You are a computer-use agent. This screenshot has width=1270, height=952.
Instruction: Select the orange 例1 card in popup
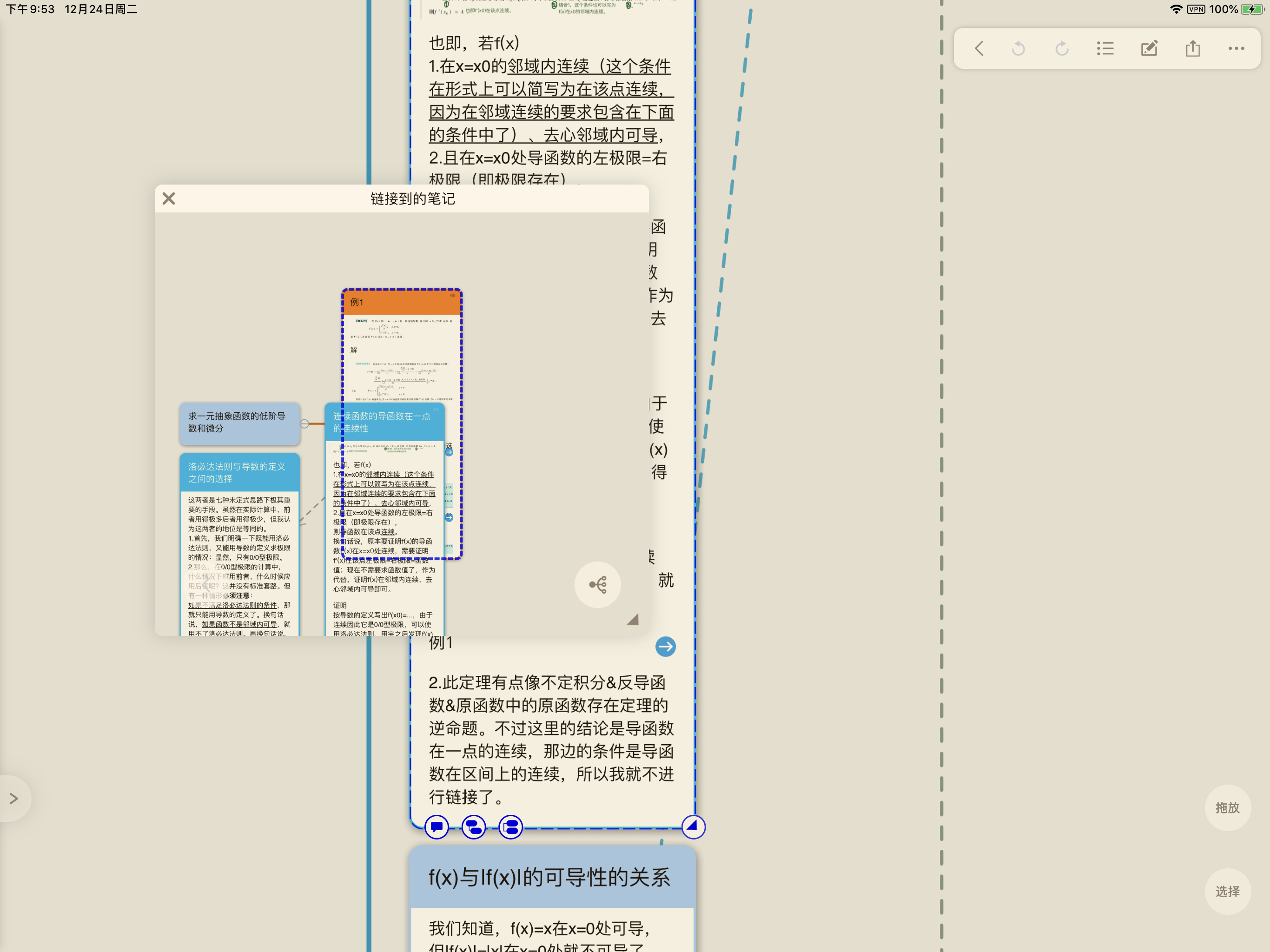pos(402,302)
